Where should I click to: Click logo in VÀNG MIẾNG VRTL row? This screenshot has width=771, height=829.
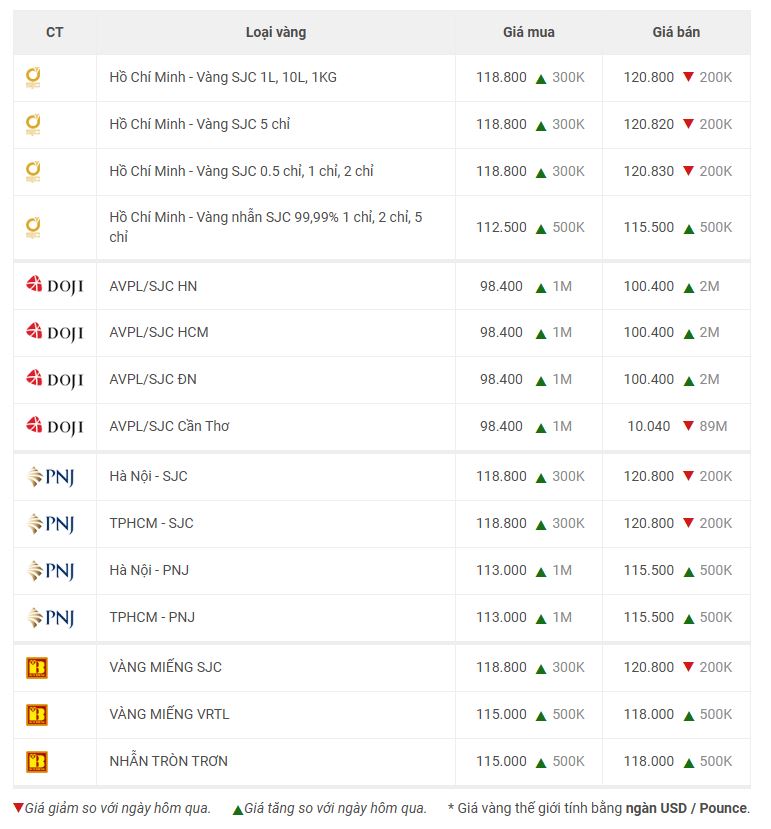[x=37, y=715]
